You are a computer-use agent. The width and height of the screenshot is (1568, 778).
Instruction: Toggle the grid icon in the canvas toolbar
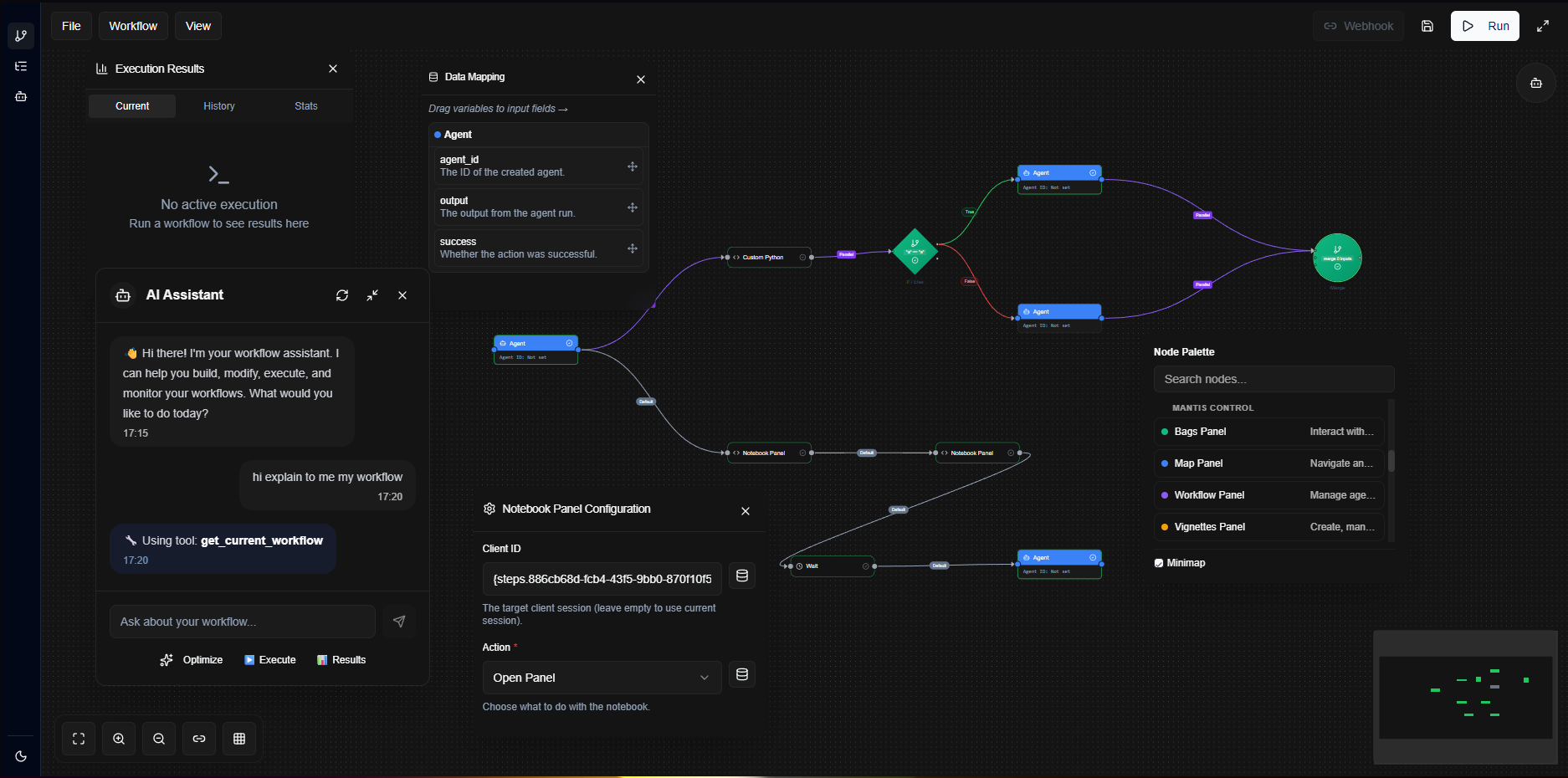pos(238,739)
